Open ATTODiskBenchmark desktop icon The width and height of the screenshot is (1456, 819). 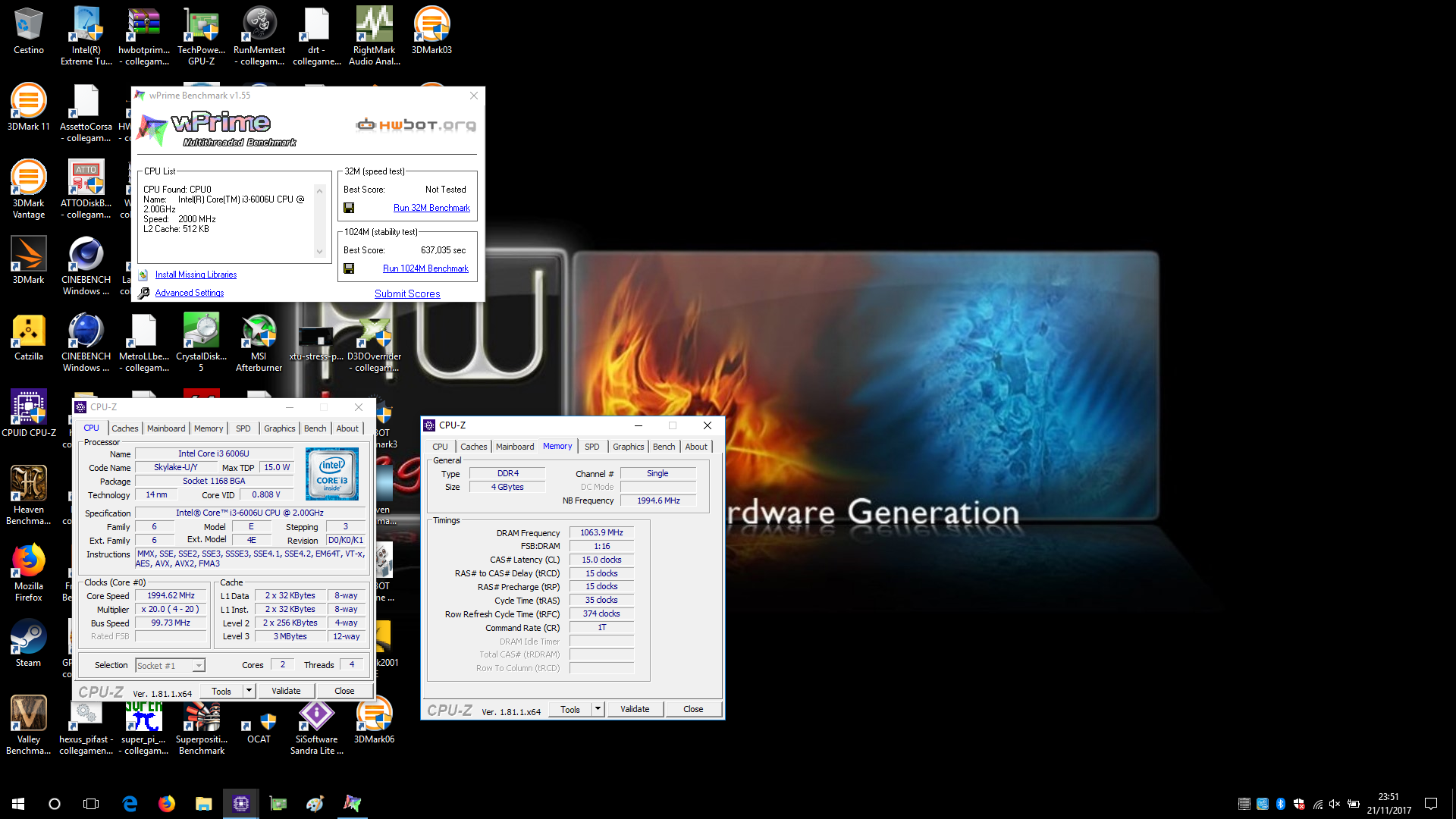(x=86, y=189)
